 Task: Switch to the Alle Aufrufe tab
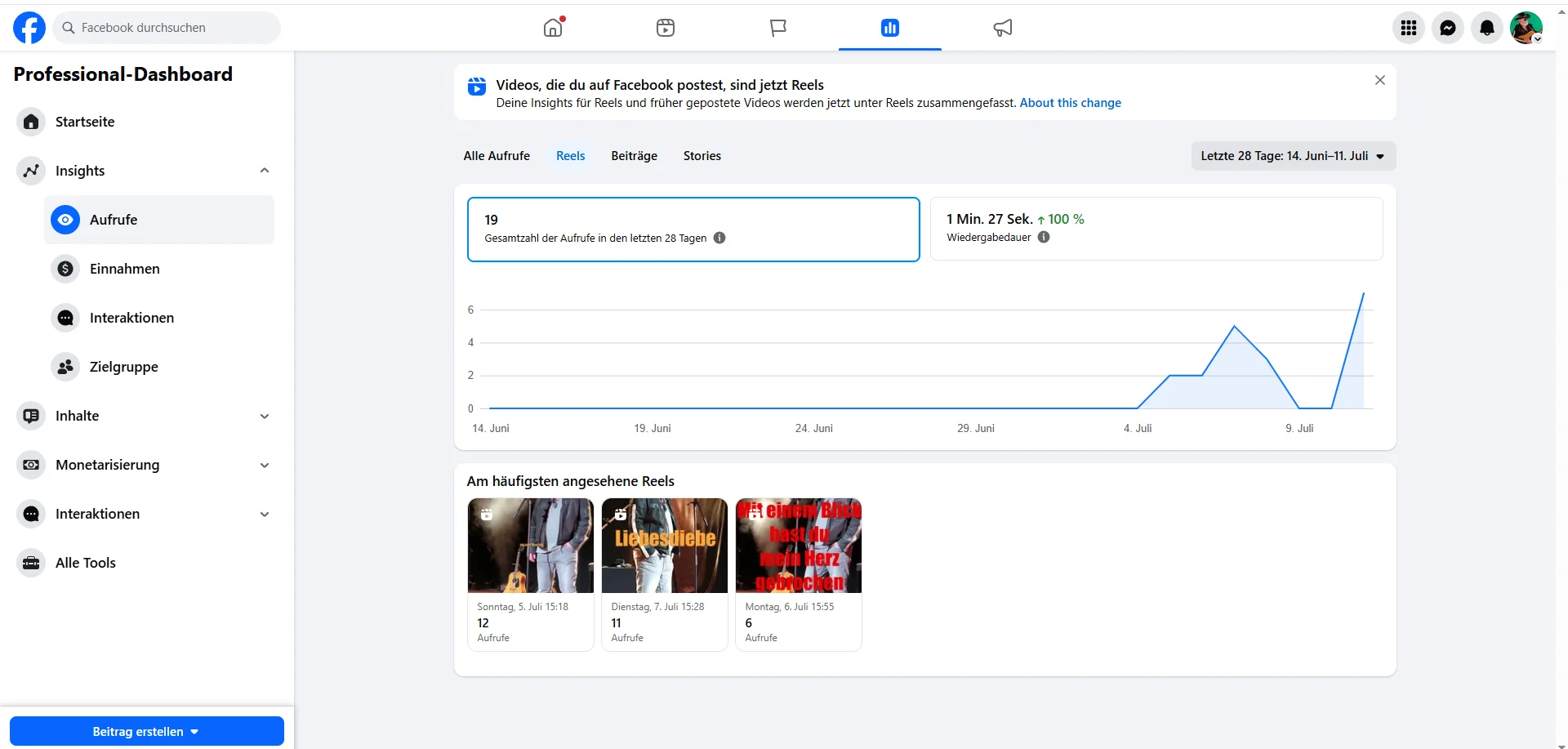click(497, 156)
